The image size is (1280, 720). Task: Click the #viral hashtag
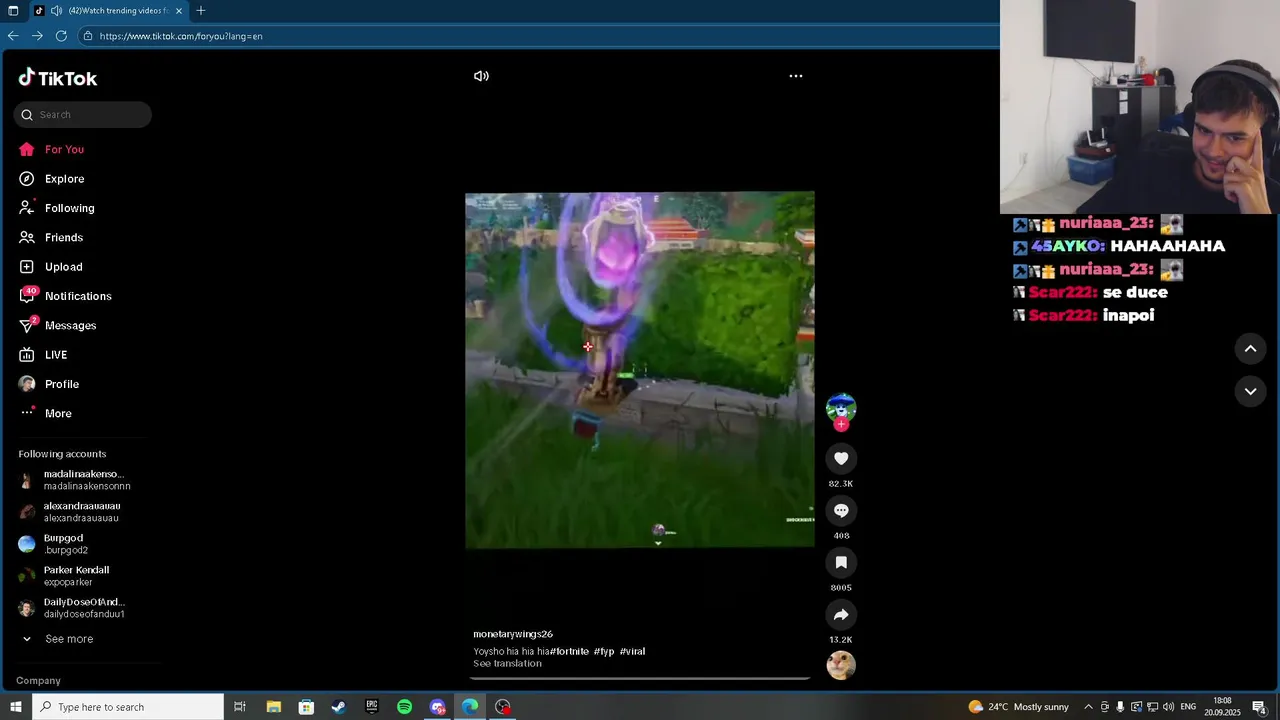pos(632,651)
